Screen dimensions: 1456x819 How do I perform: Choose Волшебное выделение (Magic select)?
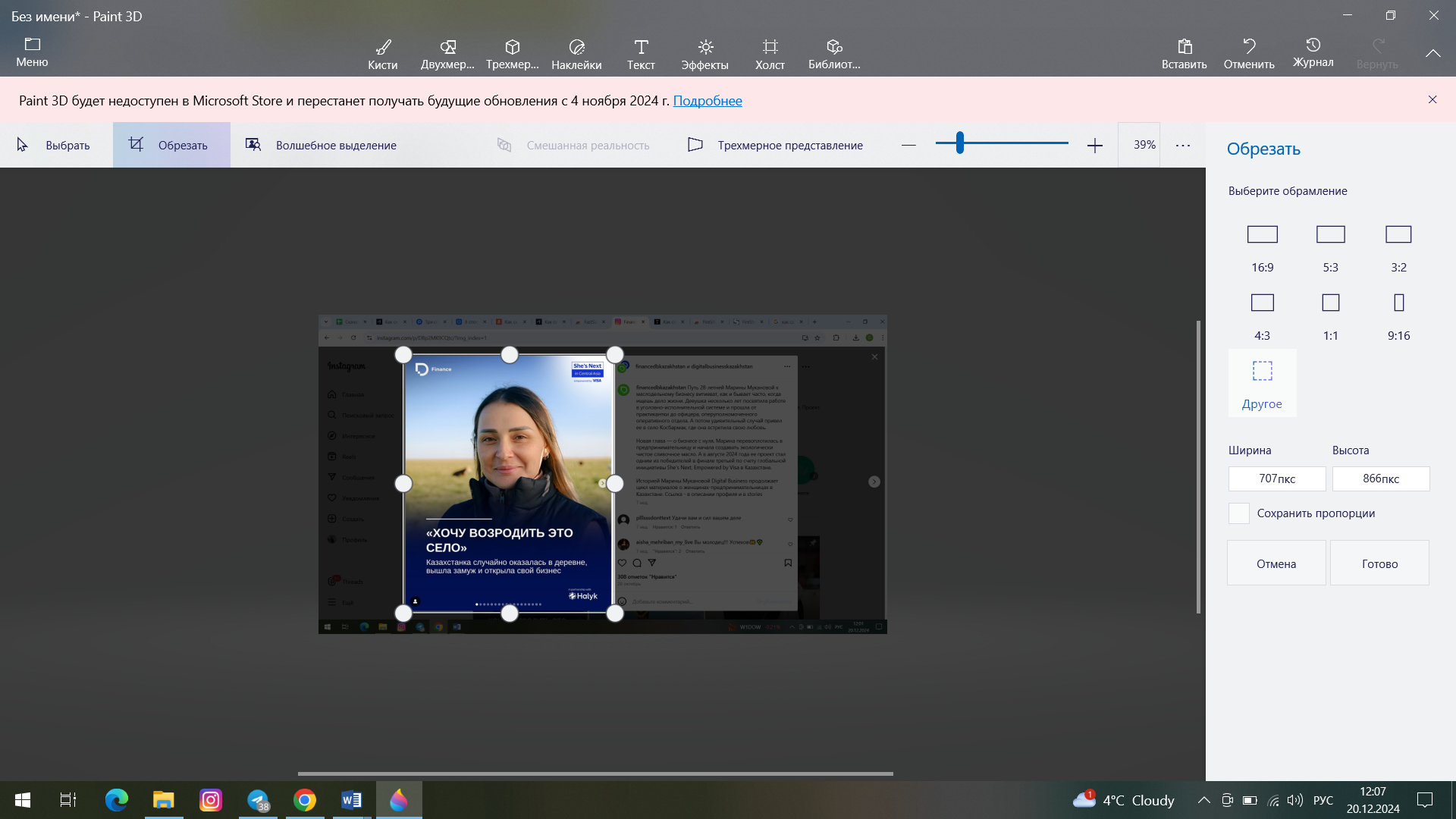click(x=320, y=145)
